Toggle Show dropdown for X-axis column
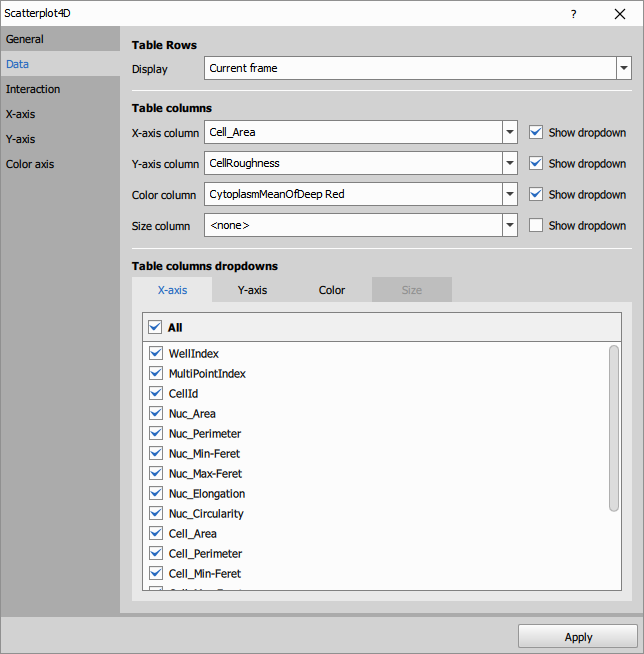Viewport: 644px width, 654px height. tap(536, 132)
